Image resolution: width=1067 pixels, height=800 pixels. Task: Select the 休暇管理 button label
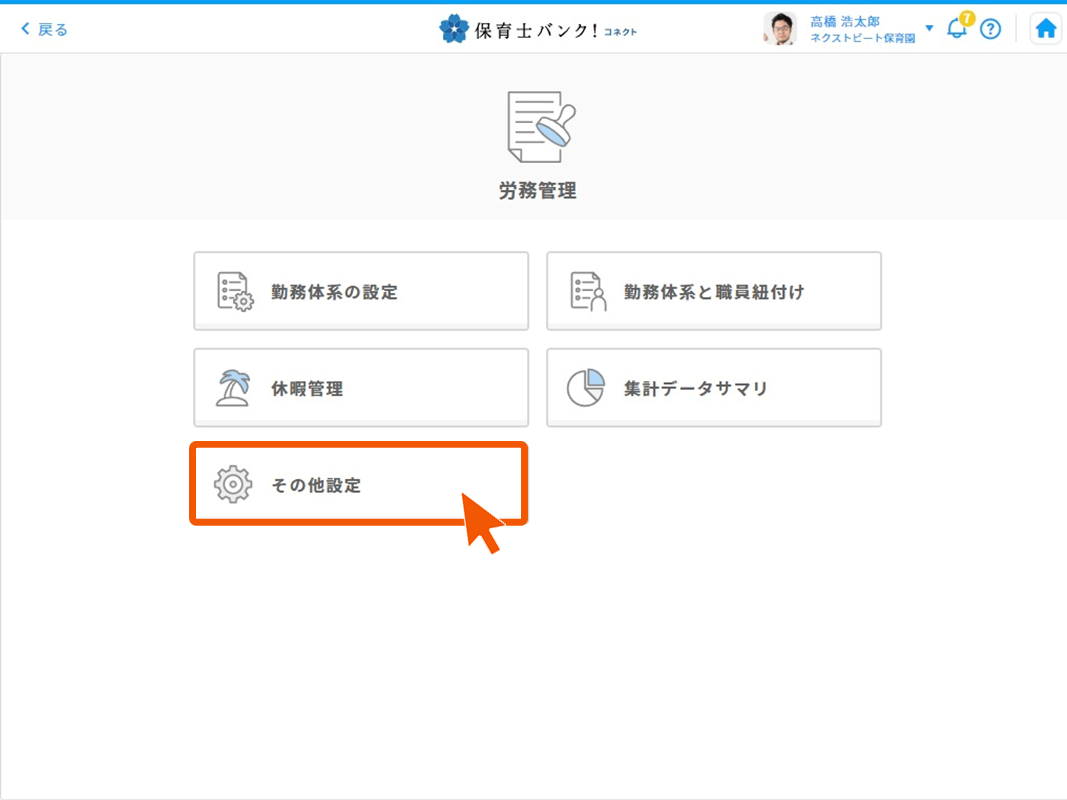pyautogui.click(x=307, y=389)
